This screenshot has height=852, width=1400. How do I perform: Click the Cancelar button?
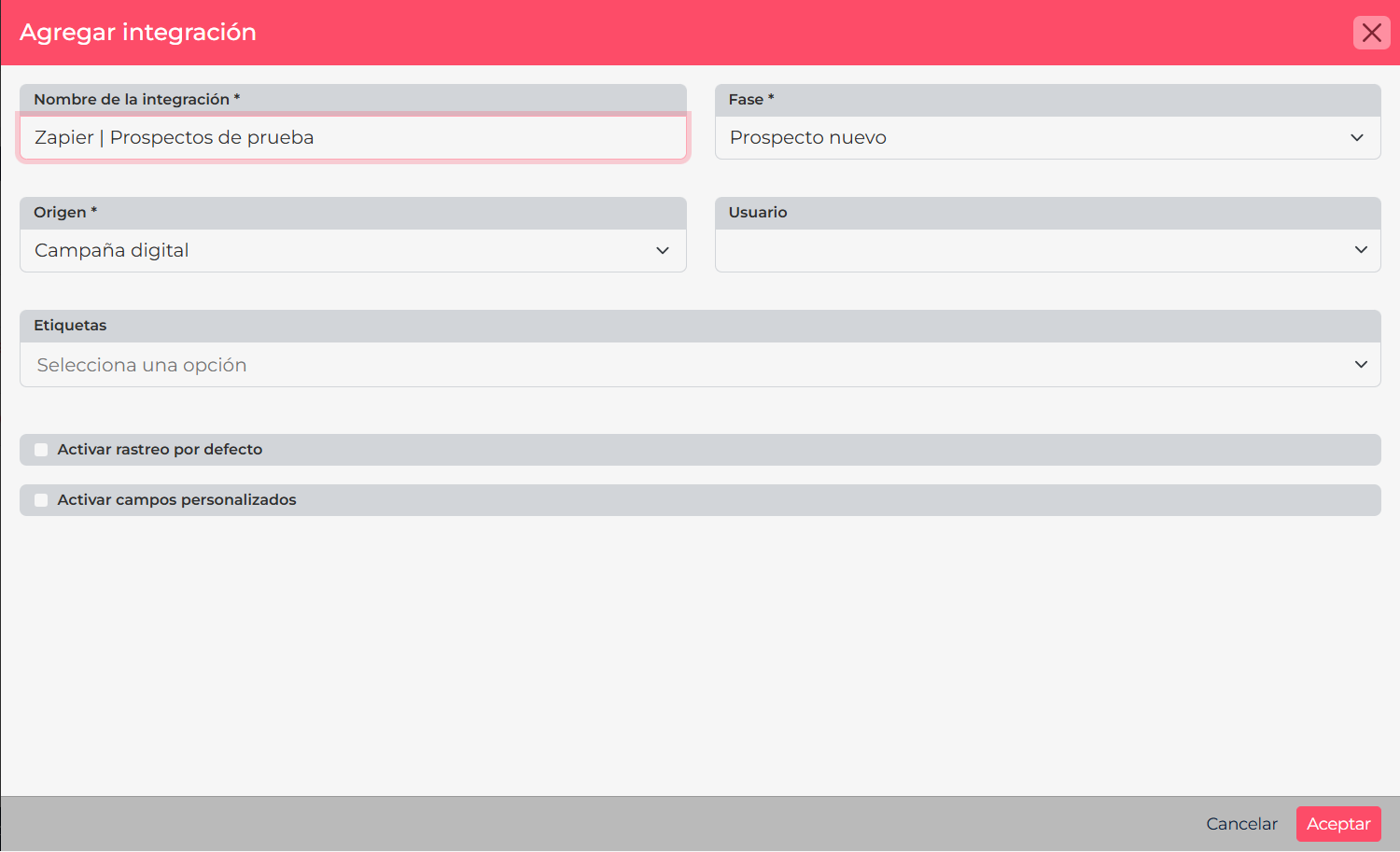click(1241, 824)
